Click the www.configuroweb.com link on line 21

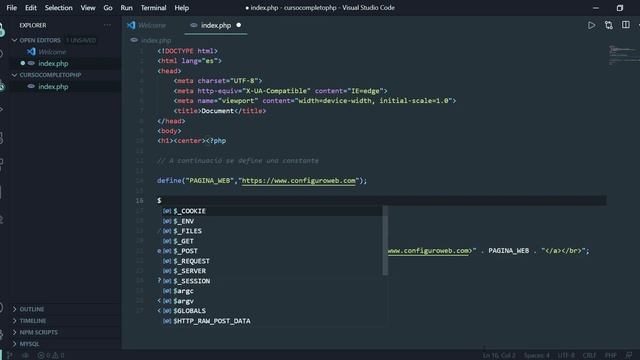point(429,251)
